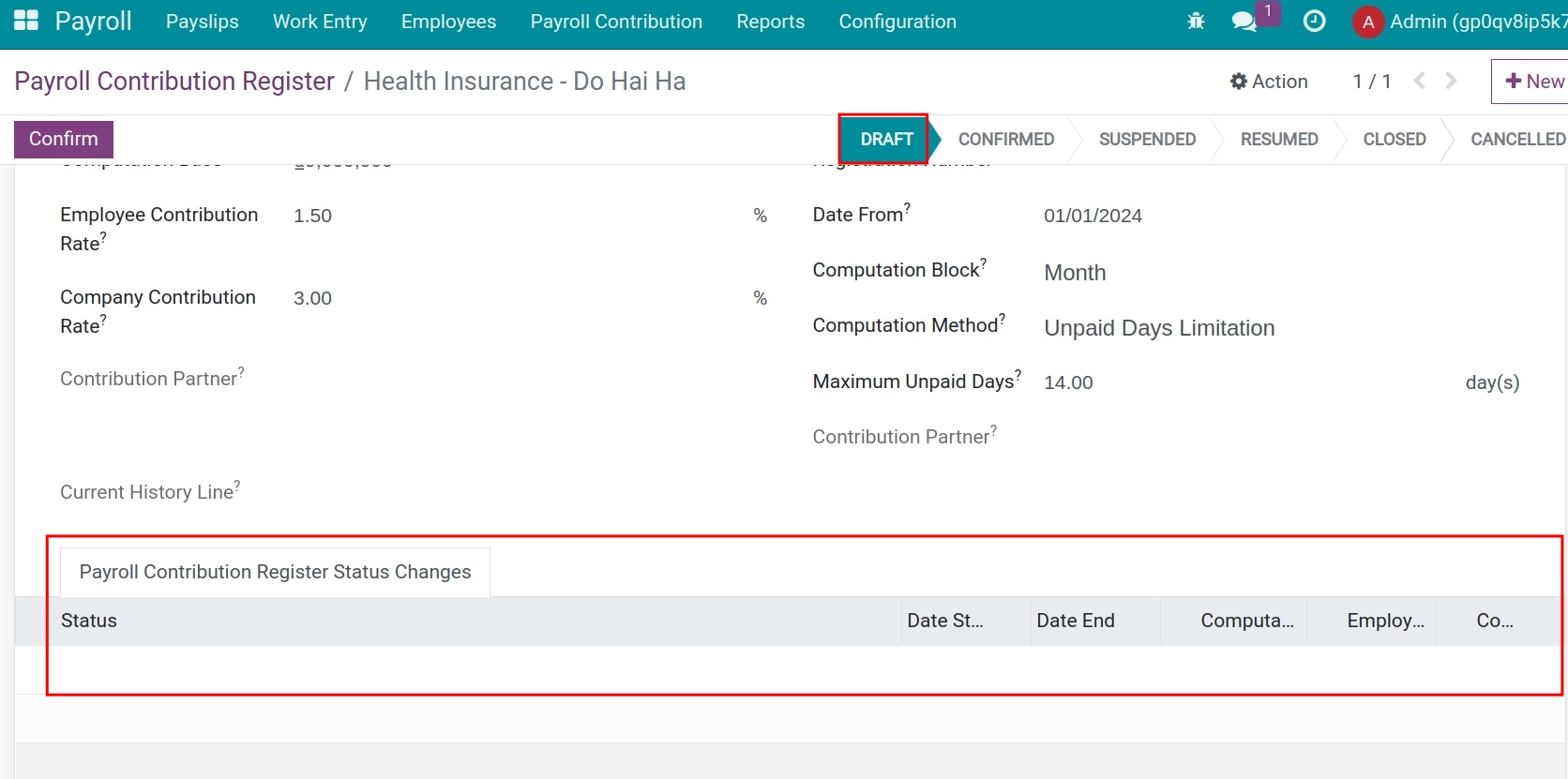Expand the Payroll Contribution menu
Image resolution: width=1568 pixels, height=779 pixels.
coord(616,22)
